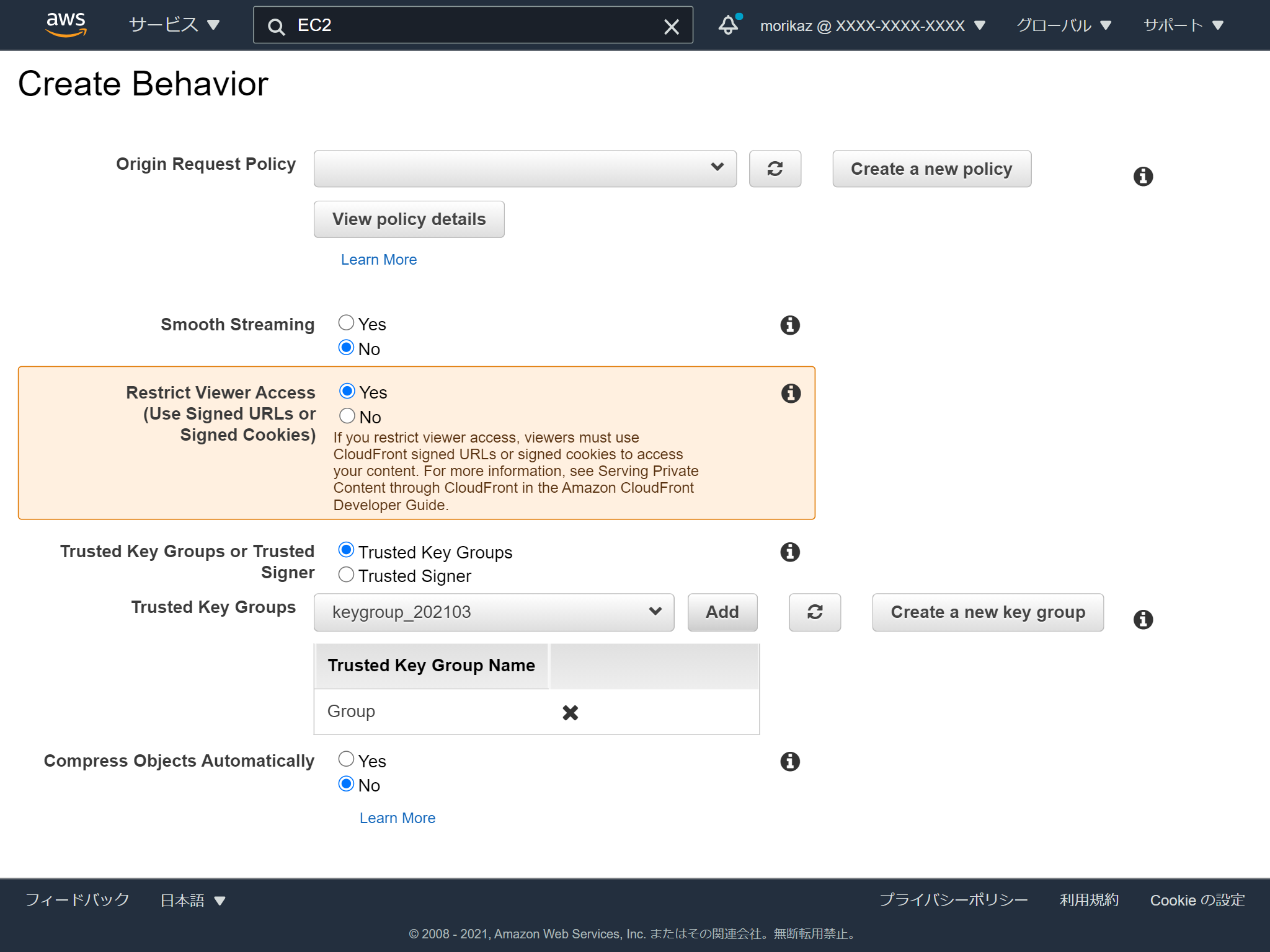This screenshot has width=1270, height=952.
Task: Choose Trusted Signer option
Action: pos(346,575)
